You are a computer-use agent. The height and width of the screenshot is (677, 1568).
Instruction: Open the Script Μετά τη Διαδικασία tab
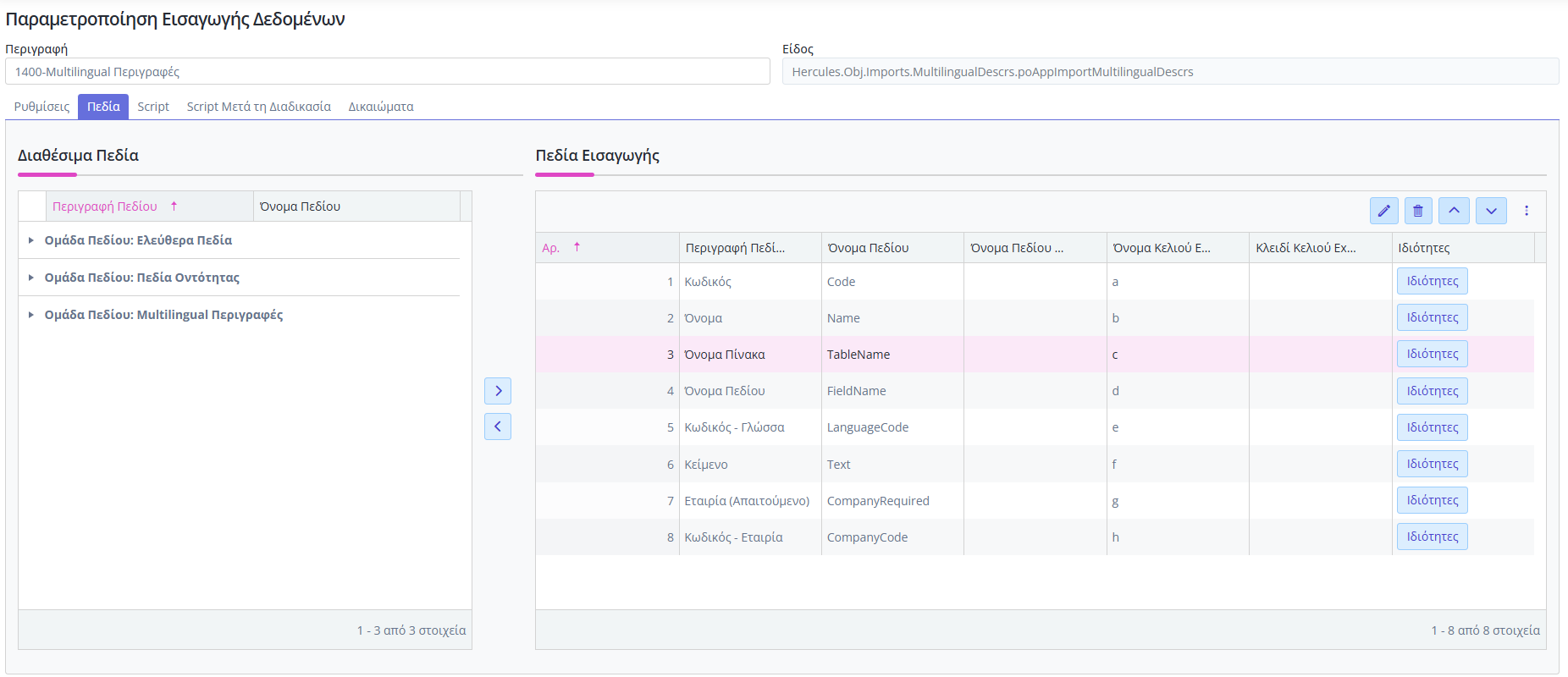[258, 107]
